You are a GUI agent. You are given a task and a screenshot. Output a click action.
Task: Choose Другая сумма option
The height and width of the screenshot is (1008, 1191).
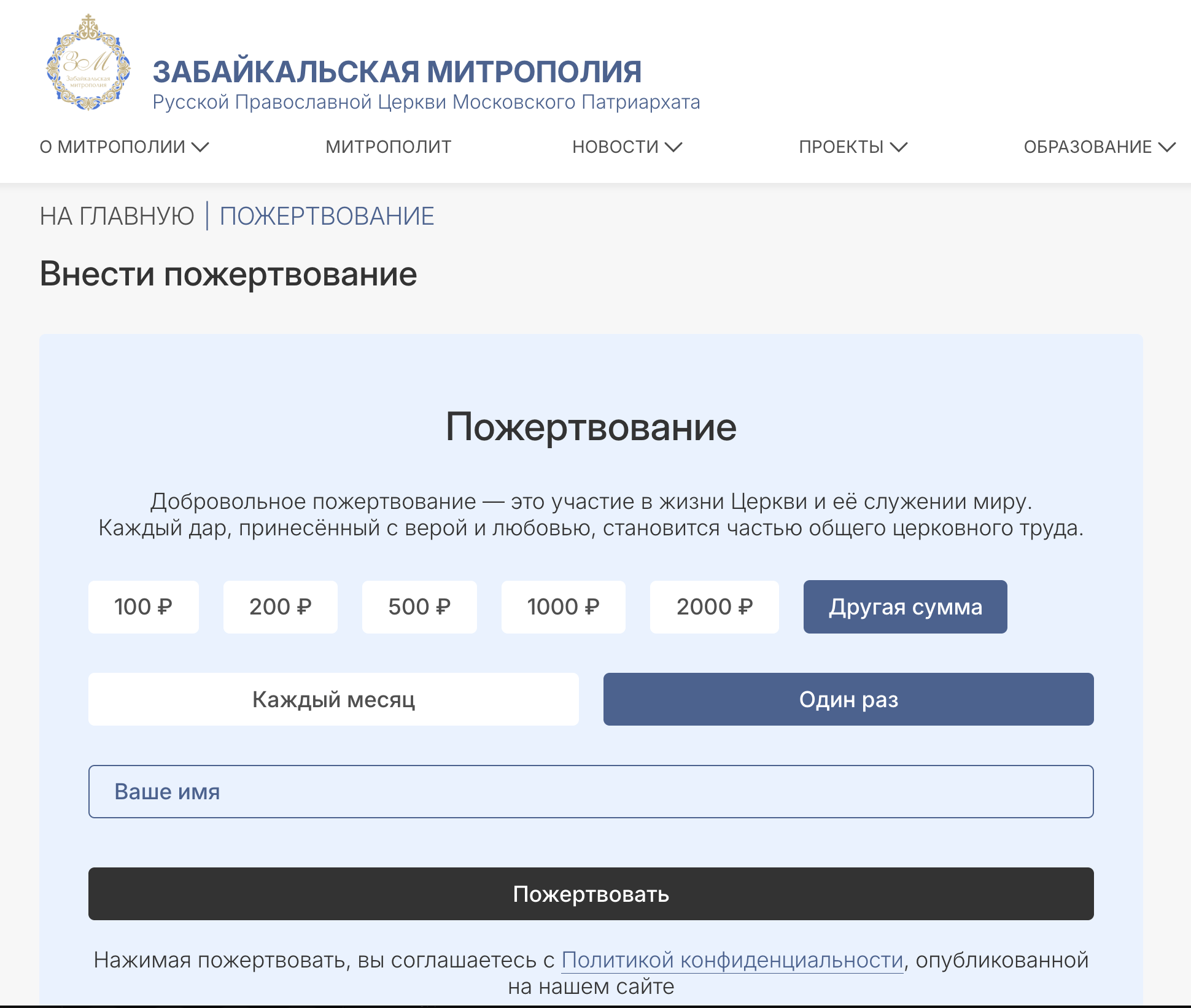(x=905, y=607)
